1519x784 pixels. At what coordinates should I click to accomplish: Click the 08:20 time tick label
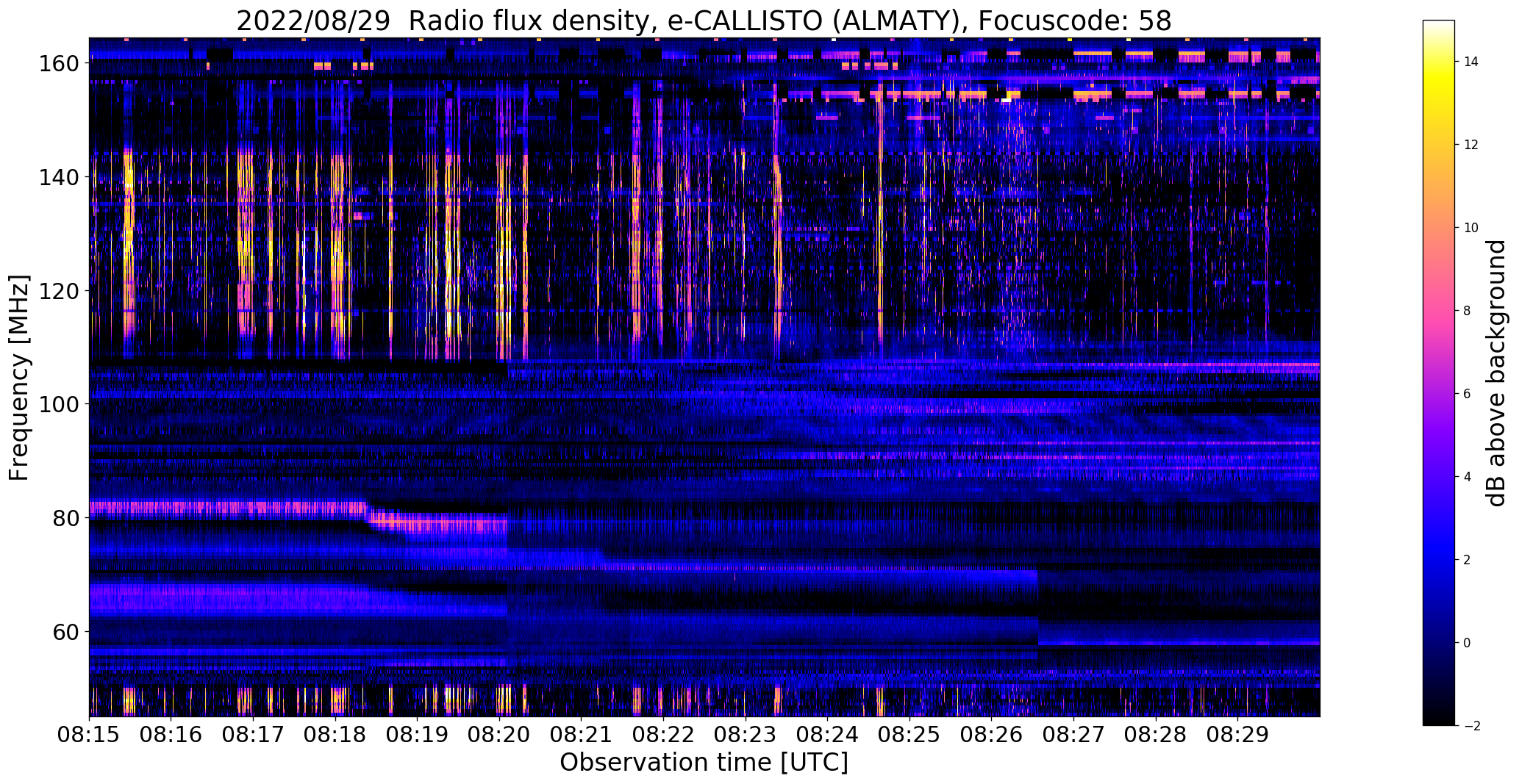point(499,735)
